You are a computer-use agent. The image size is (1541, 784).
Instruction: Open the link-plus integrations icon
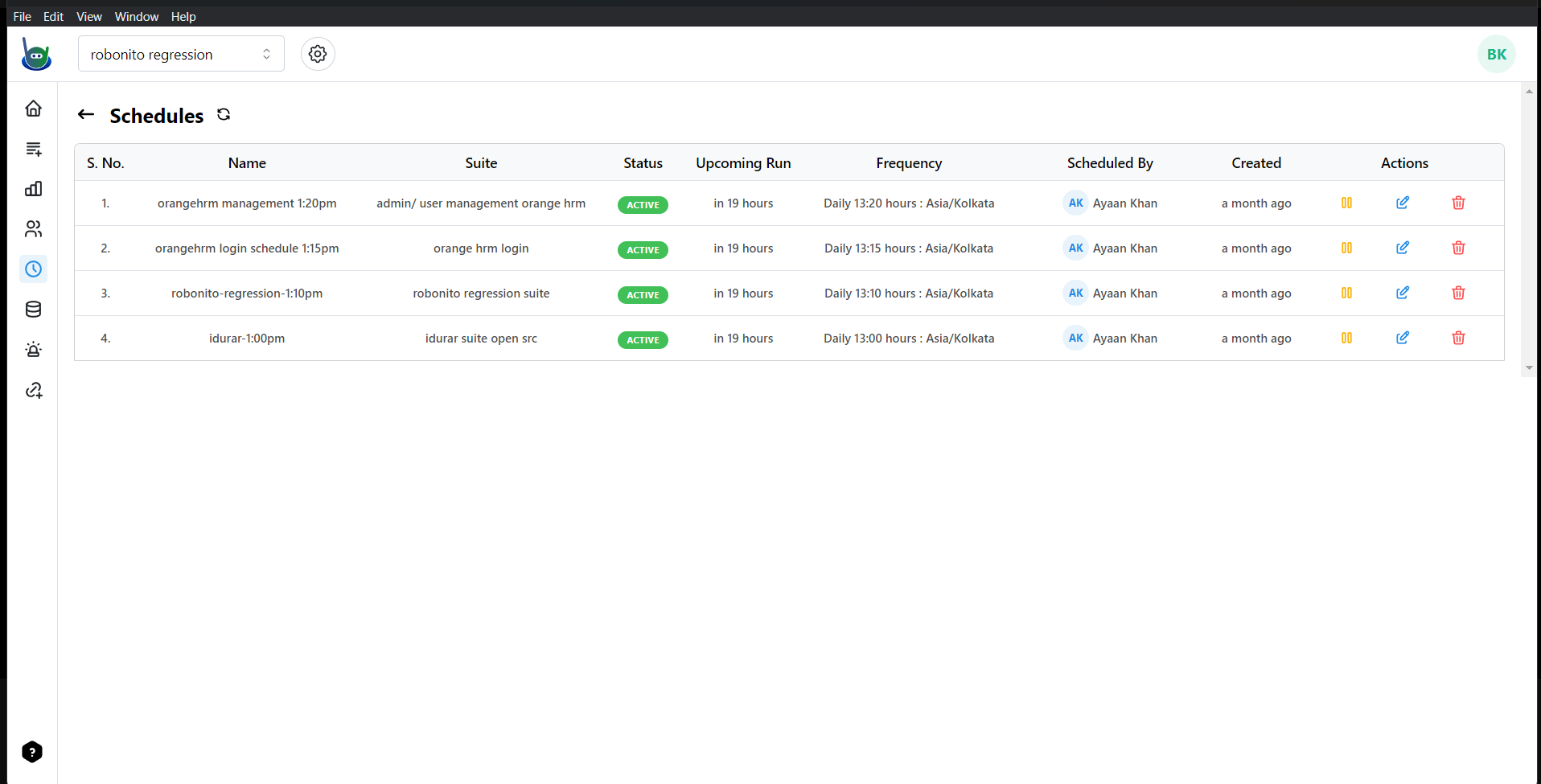33,390
